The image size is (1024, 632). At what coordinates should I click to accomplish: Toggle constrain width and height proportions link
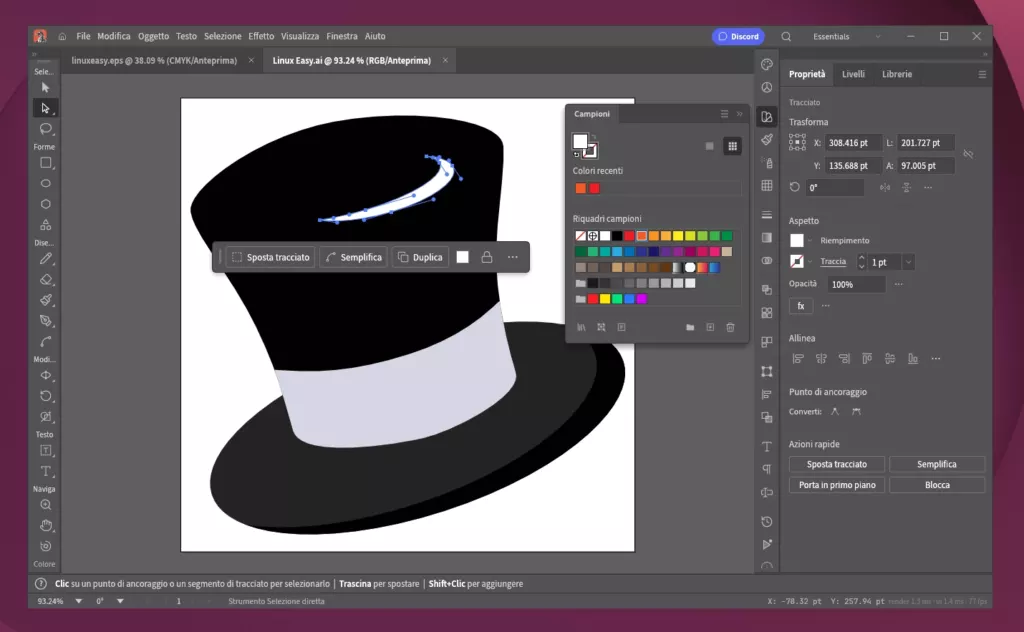(968, 154)
